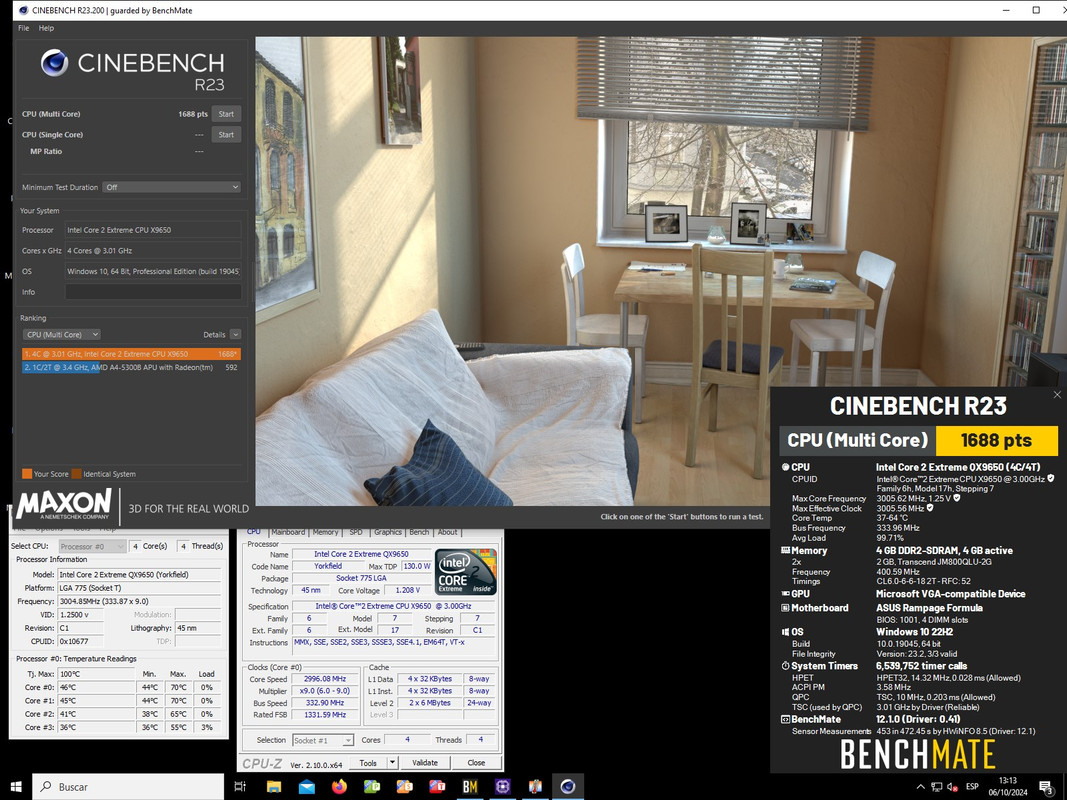Screen dimensions: 1067x800
Task: Click the CPU-Z Tools button
Action: 368,763
